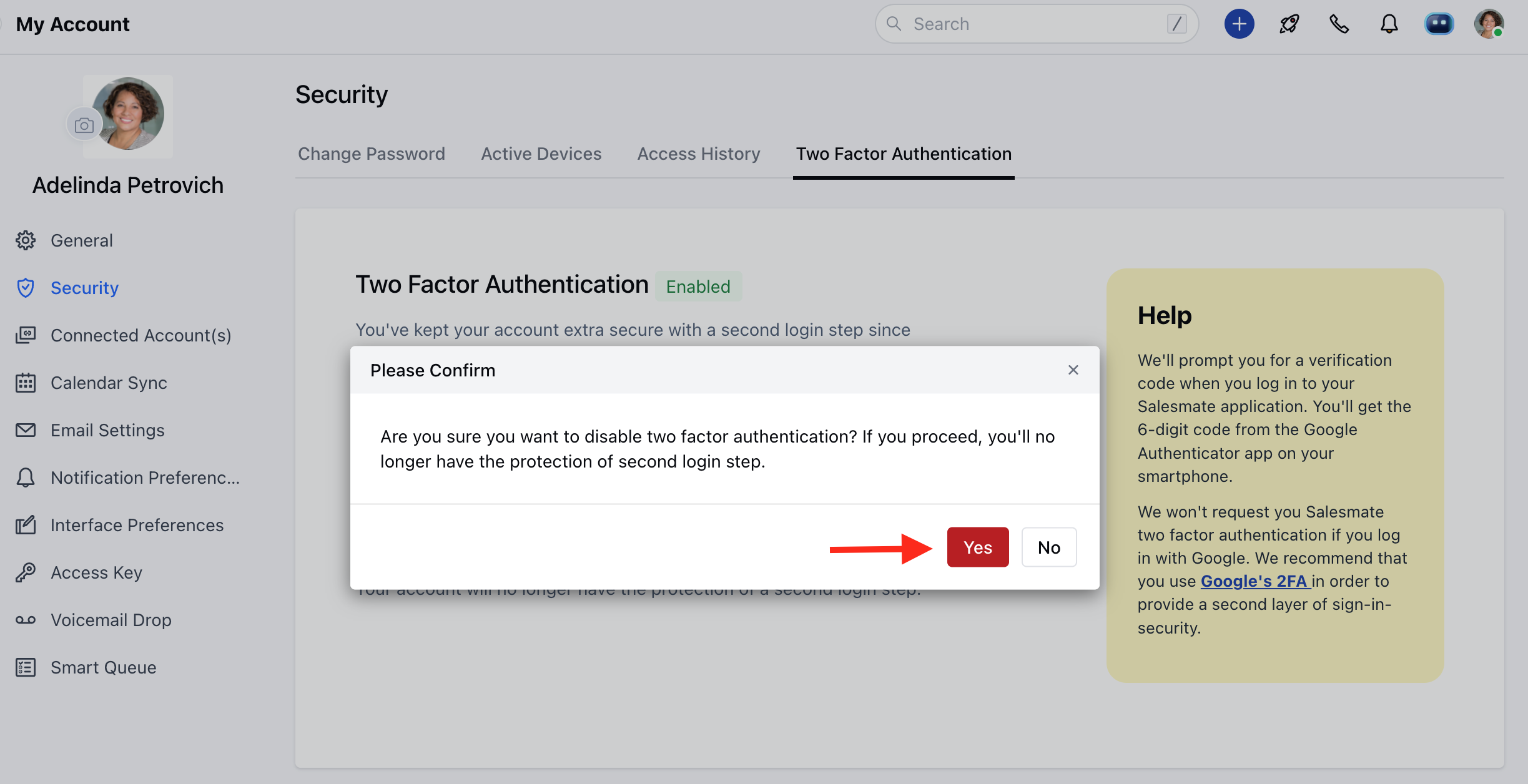Open the Access History tab
Screen dimensions: 1528x784
[698, 154]
